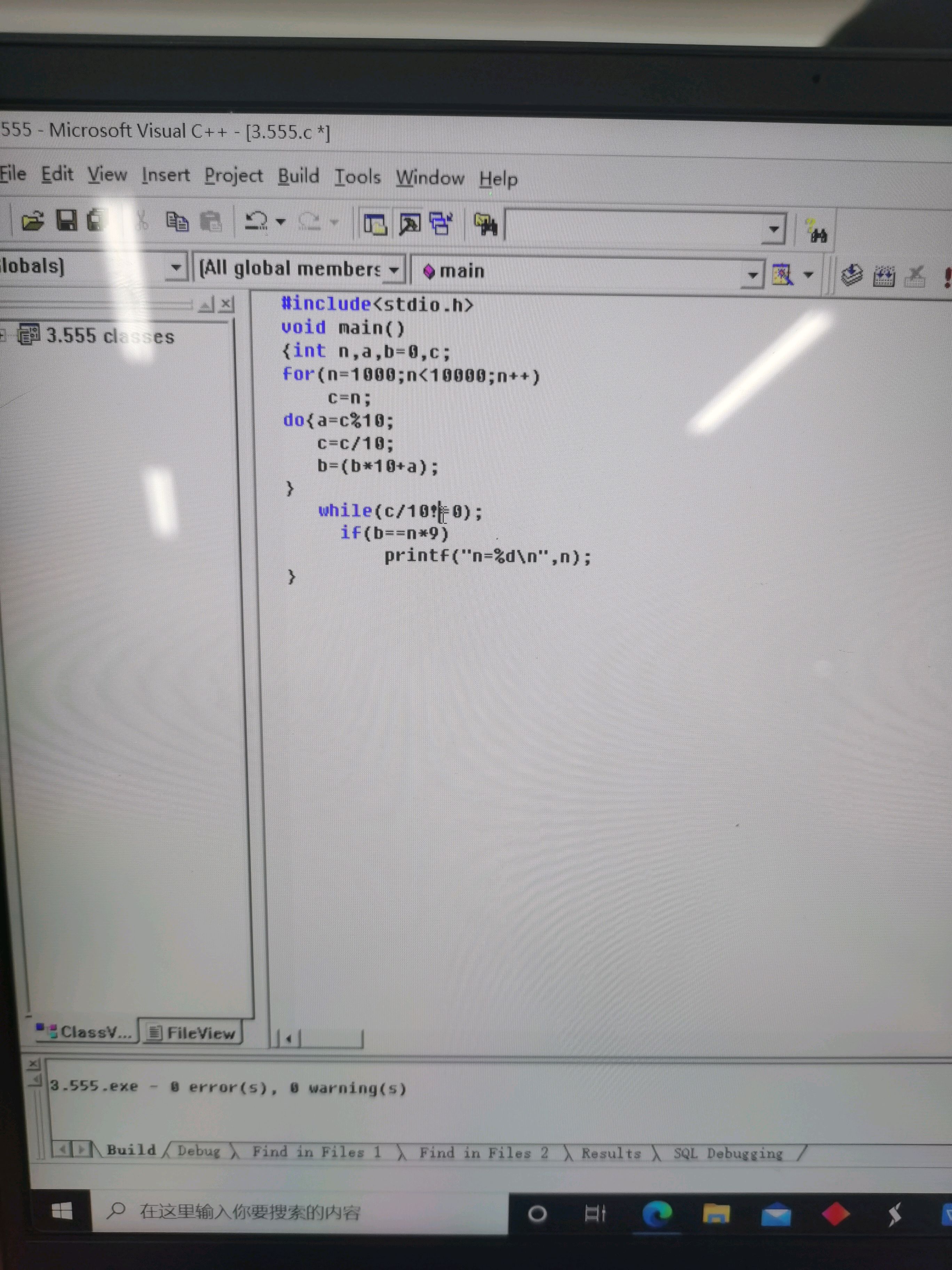This screenshot has height=1270, width=952.
Task: Close the output pane with its X button
Action: click(x=33, y=1064)
